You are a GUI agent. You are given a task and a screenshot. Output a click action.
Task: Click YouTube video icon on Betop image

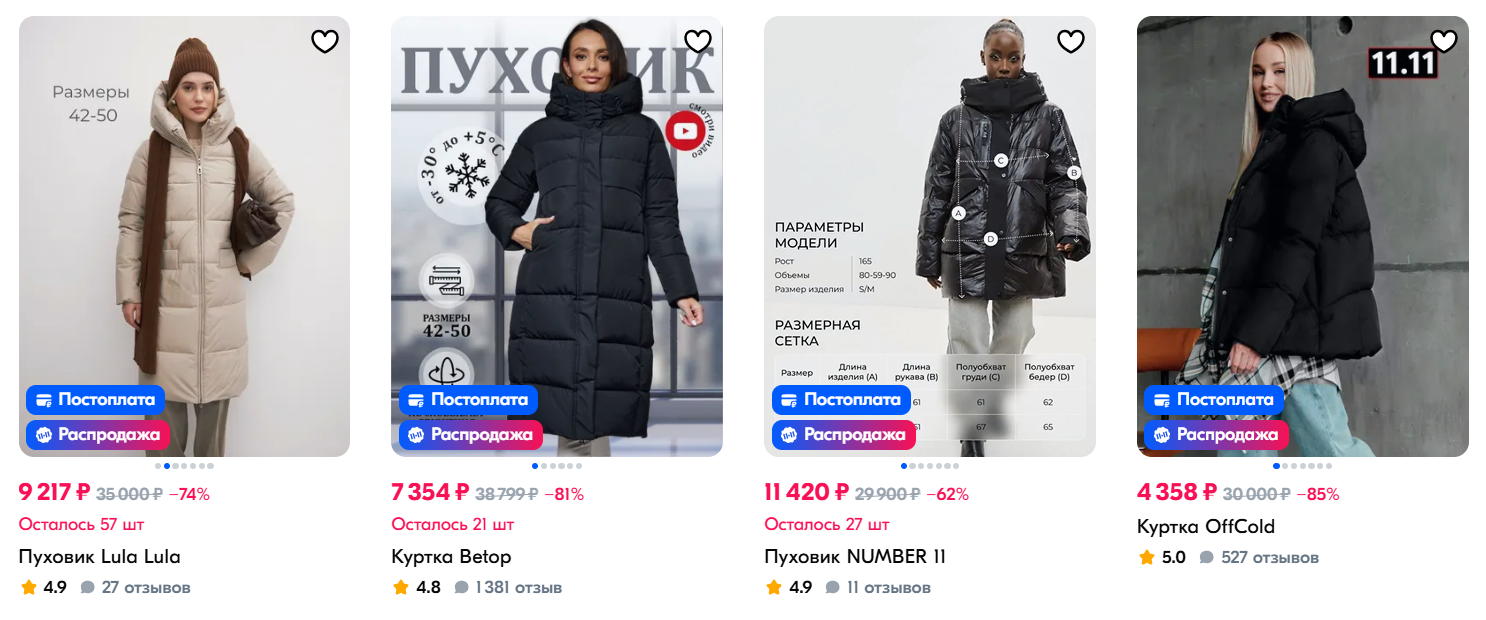(686, 131)
